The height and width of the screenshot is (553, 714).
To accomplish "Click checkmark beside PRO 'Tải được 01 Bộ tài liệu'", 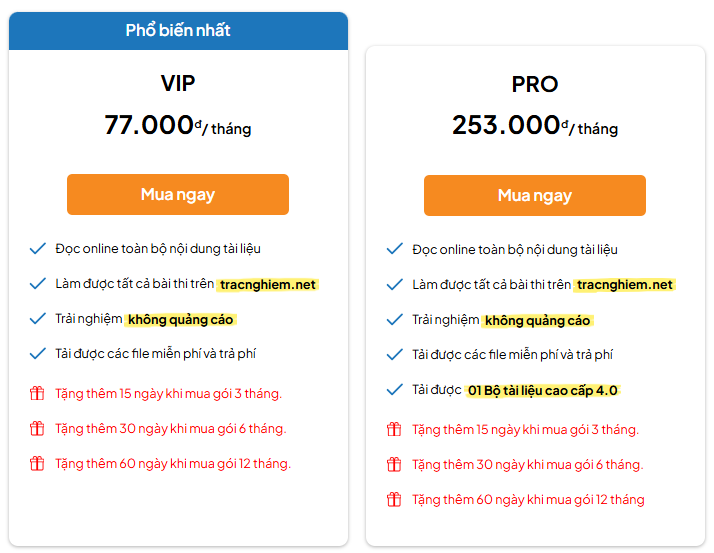I will pyautogui.click(x=394, y=390).
